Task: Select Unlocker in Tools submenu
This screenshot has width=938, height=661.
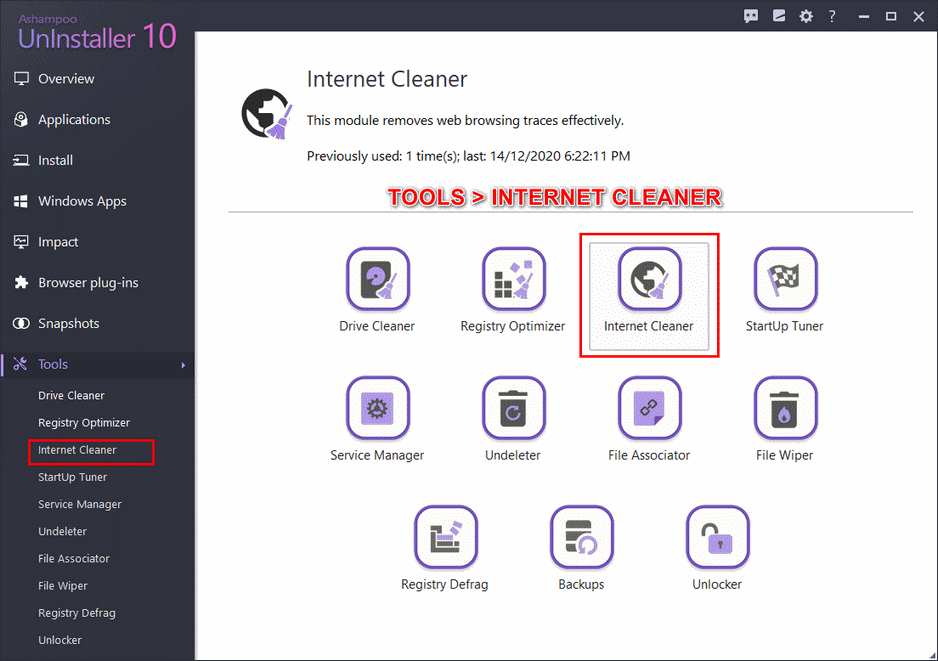Action: coord(60,640)
